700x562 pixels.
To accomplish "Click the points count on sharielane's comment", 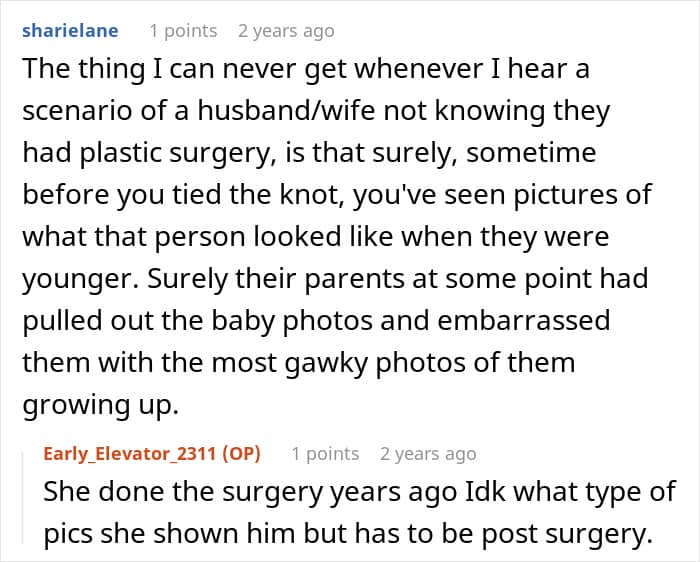I will point(183,31).
